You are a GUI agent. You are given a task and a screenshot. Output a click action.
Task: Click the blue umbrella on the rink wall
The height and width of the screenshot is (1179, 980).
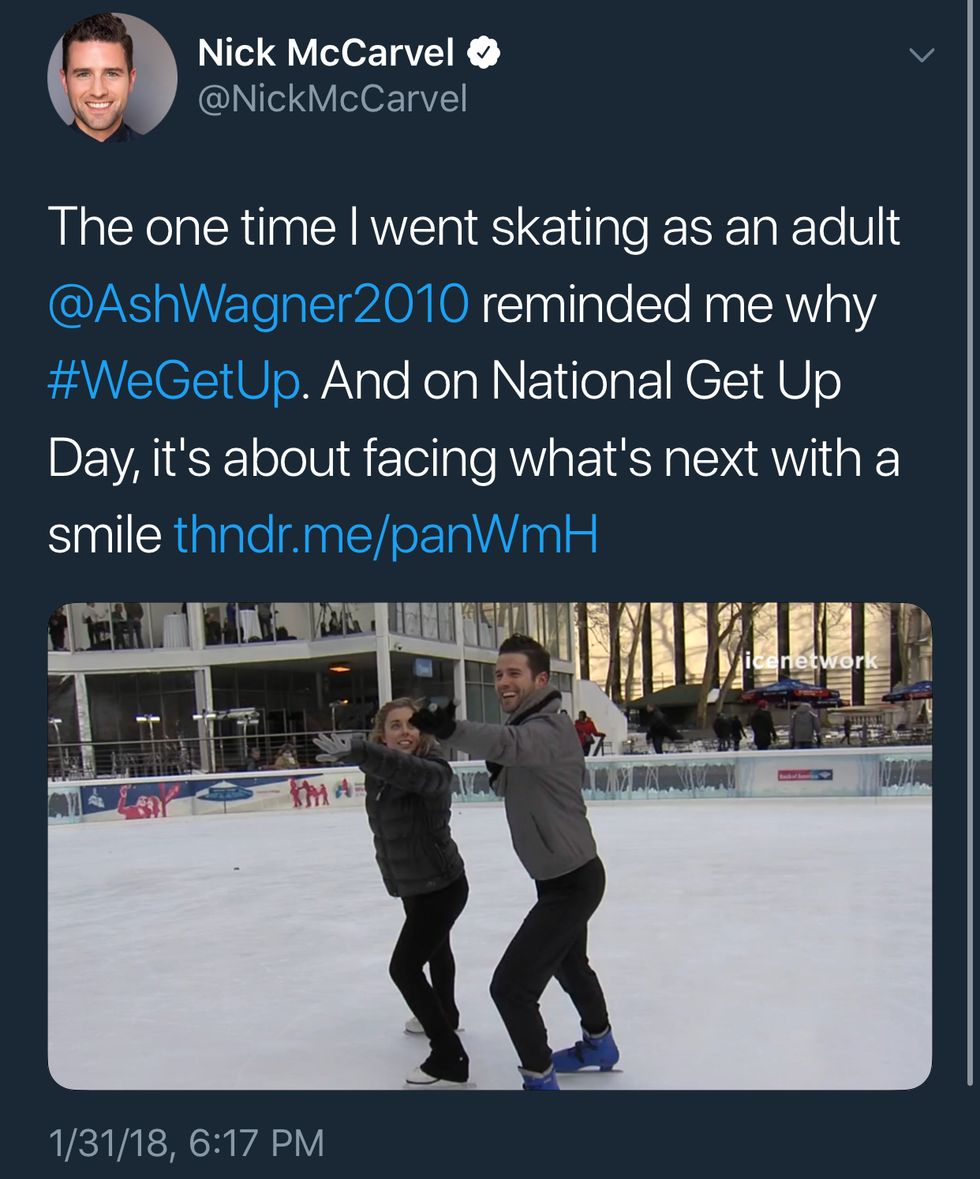tap(226, 792)
